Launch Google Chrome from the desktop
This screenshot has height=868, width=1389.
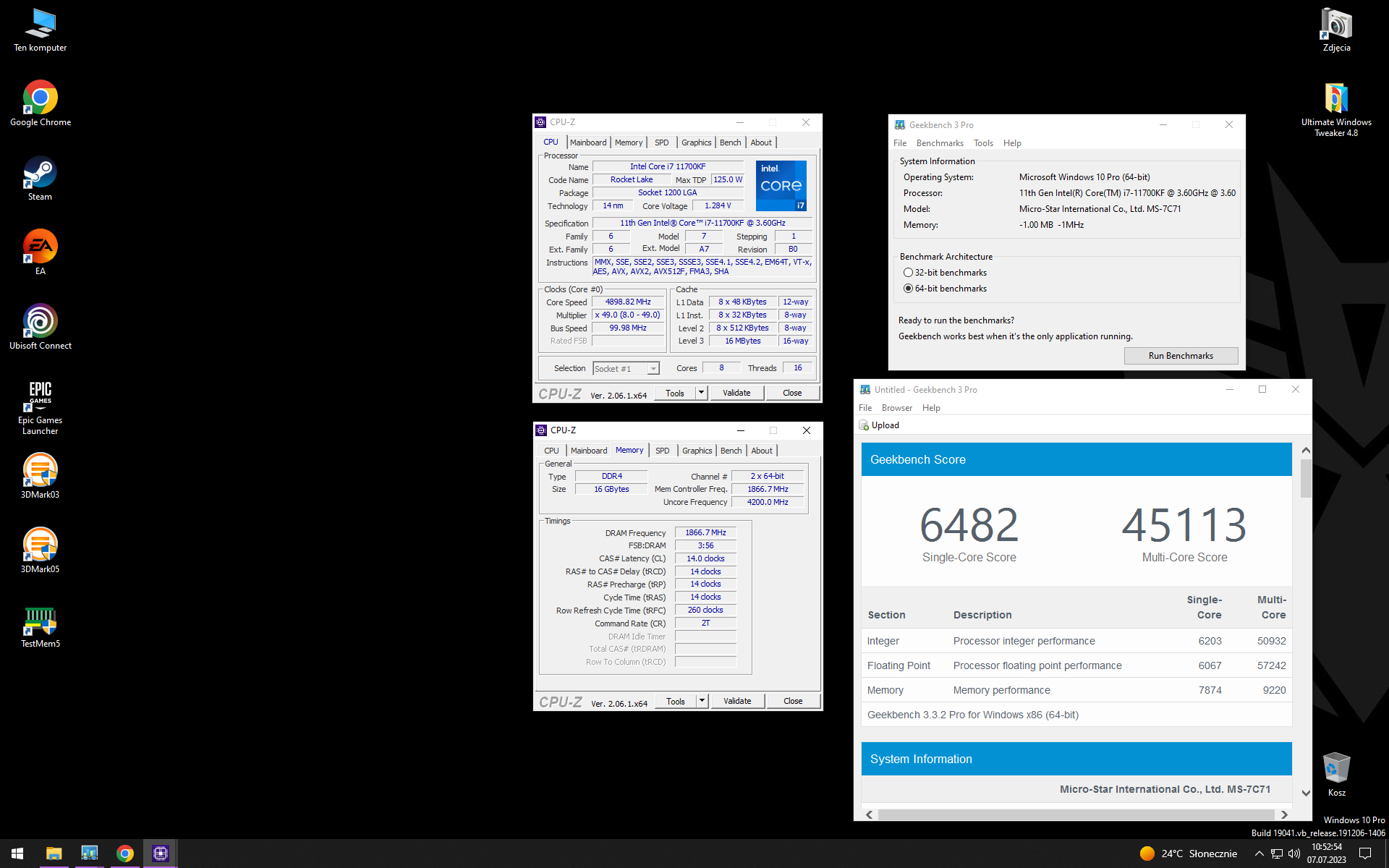(x=41, y=103)
